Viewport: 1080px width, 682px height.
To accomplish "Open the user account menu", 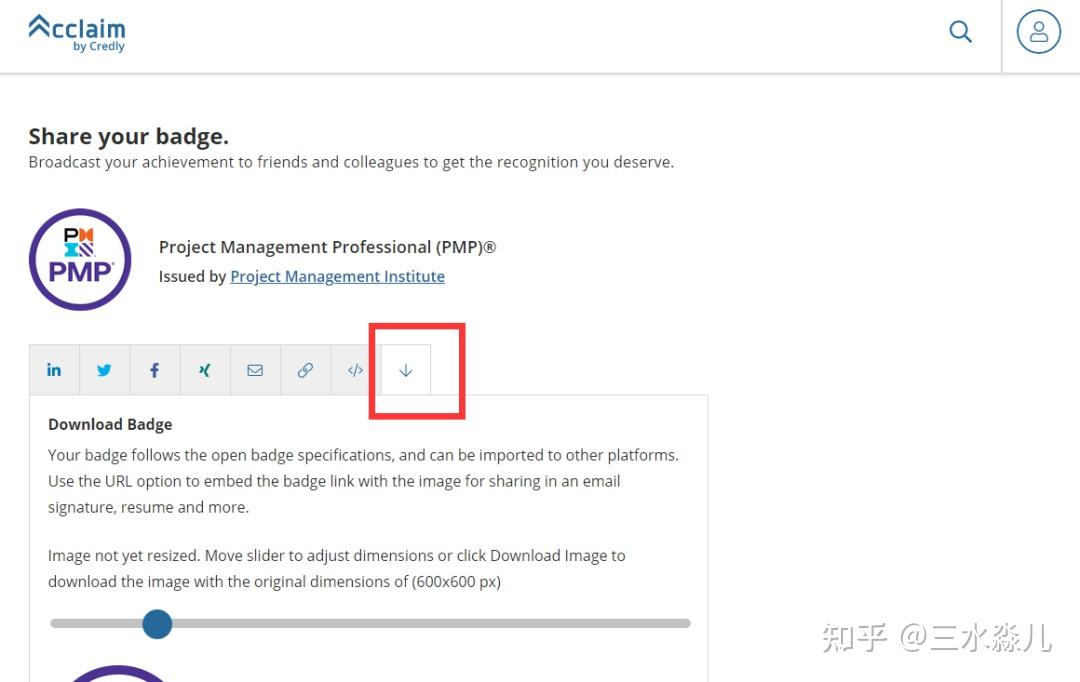I will 1038,31.
